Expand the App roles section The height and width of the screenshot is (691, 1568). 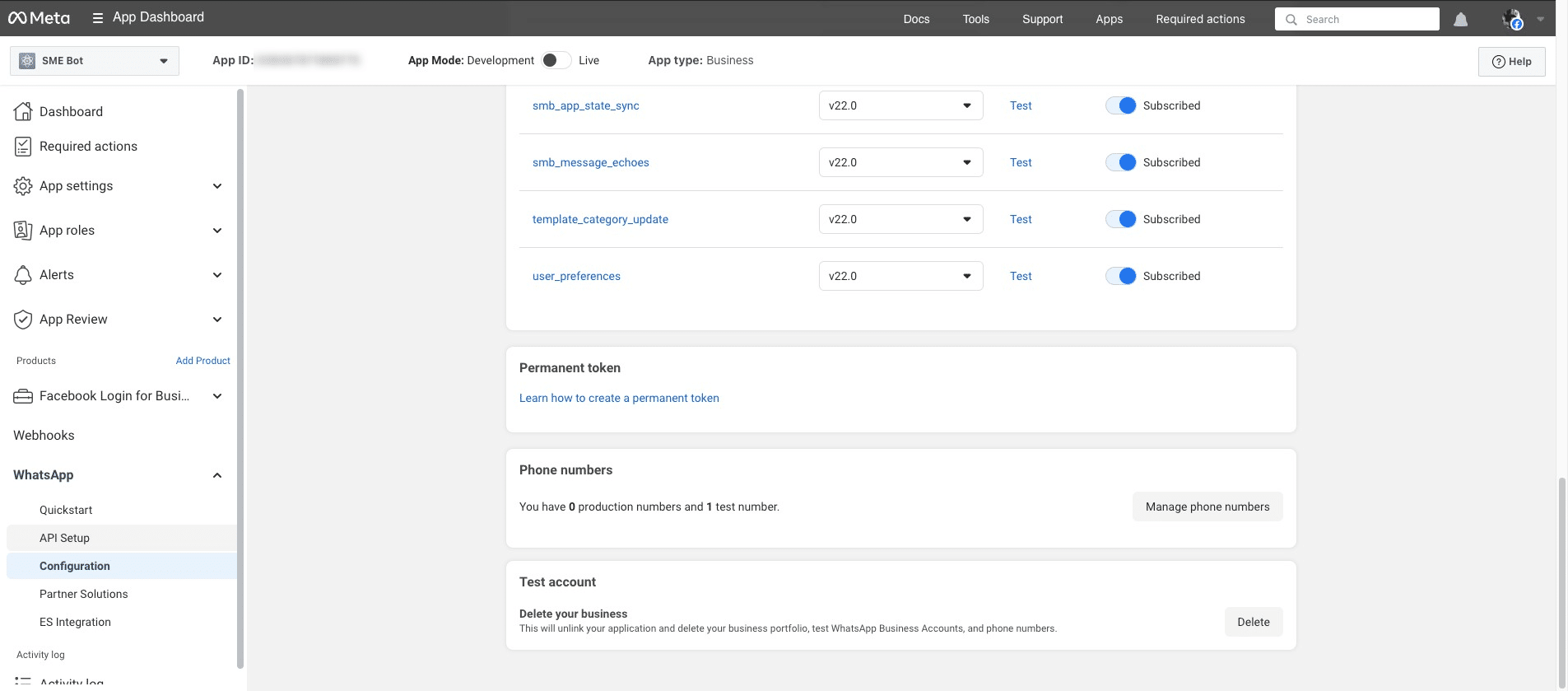pos(217,231)
